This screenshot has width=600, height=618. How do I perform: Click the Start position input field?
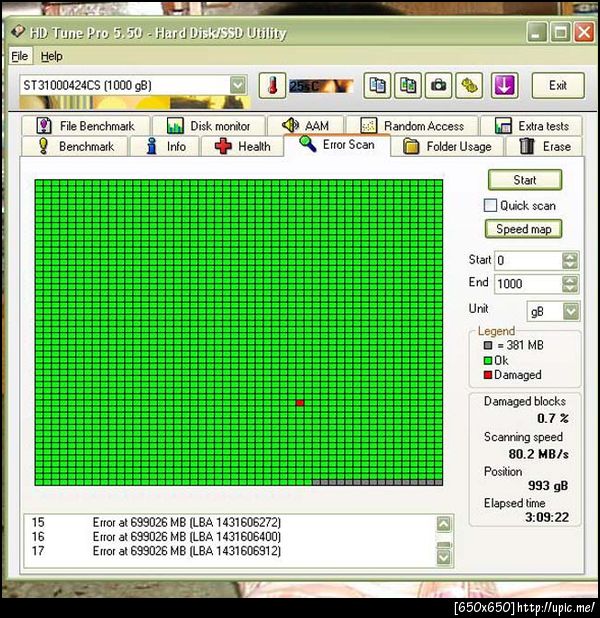pyautogui.click(x=528, y=261)
